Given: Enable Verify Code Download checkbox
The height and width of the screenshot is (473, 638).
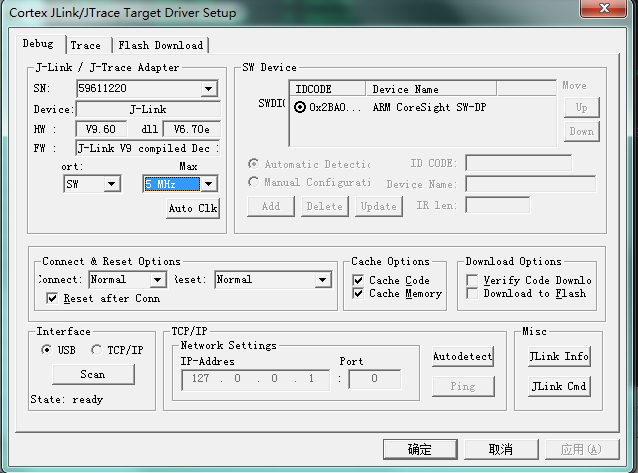Looking at the screenshot, I should click(x=472, y=280).
